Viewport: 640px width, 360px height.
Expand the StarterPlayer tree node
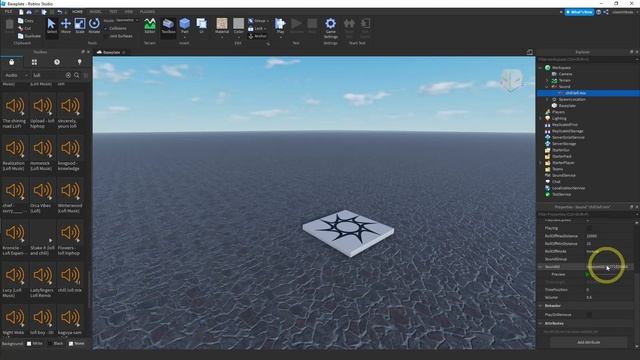click(x=540, y=162)
